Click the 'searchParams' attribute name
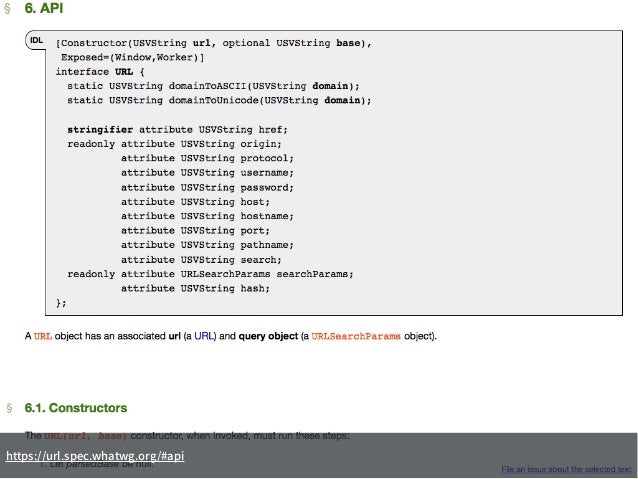Viewport: 638px width, 479px height. point(312,274)
